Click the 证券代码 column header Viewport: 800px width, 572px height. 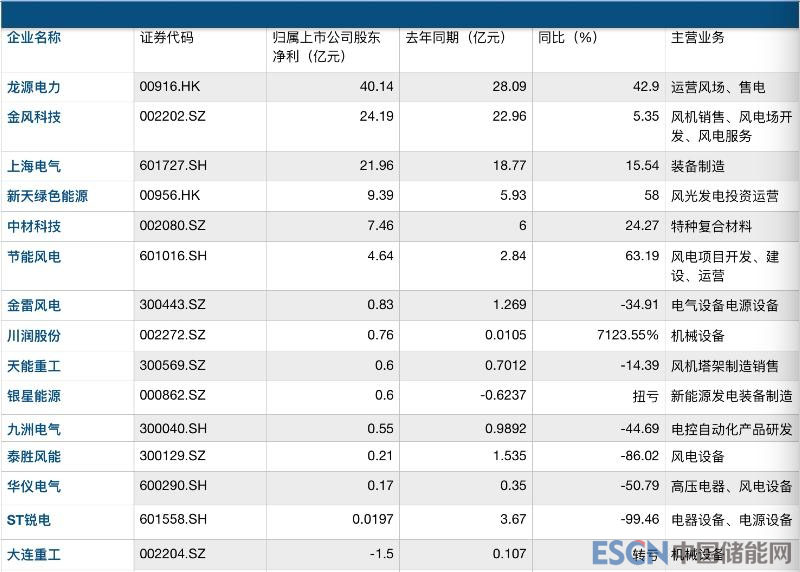click(167, 38)
